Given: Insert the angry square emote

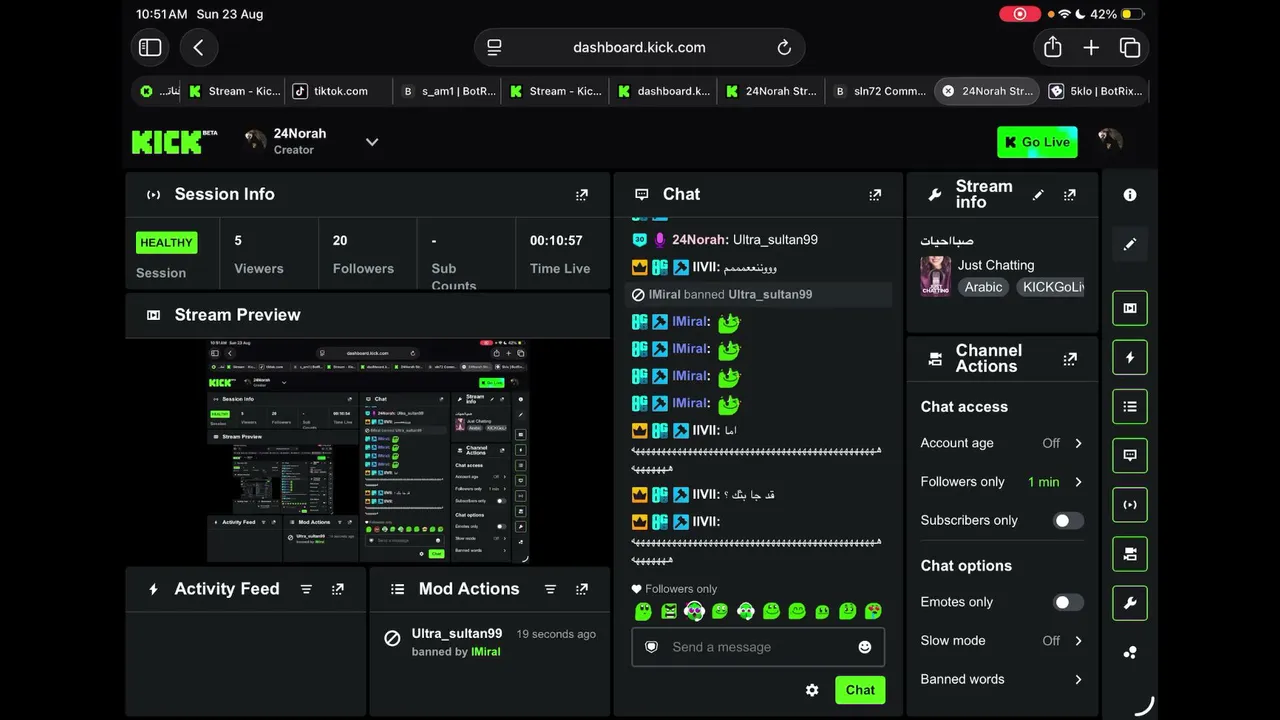Looking at the screenshot, I should coord(669,611).
